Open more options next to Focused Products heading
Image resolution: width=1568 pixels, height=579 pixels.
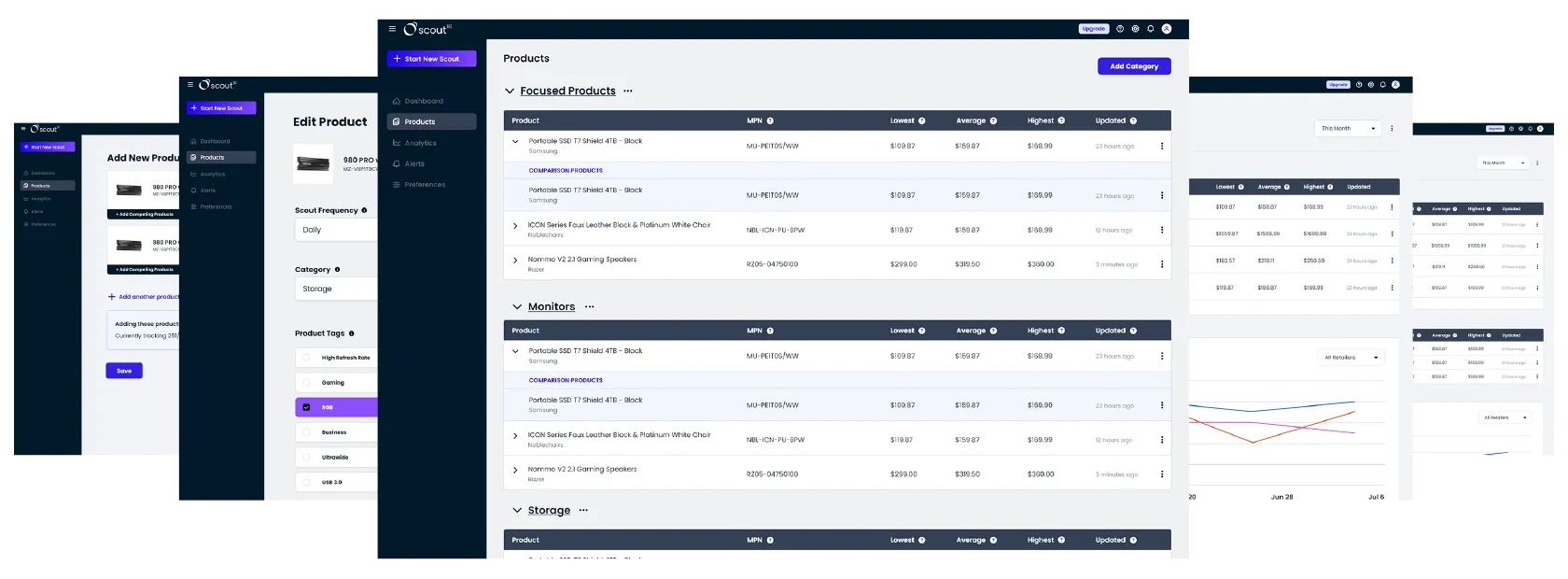click(x=628, y=92)
